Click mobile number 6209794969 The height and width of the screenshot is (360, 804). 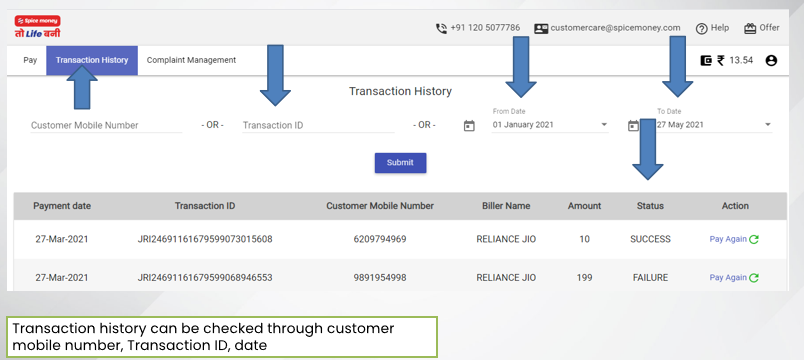pyautogui.click(x=380, y=239)
